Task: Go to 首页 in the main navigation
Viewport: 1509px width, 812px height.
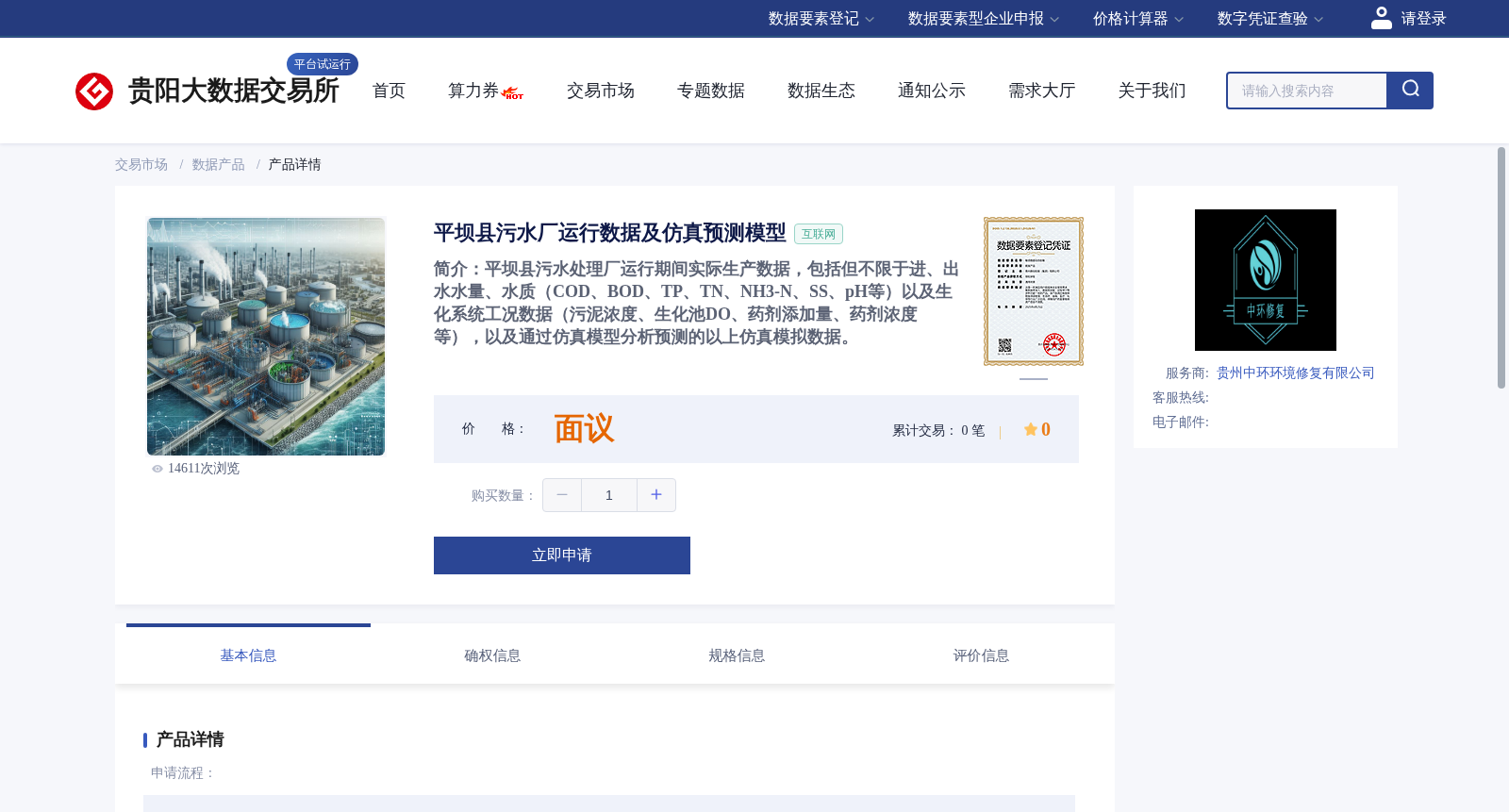Action: pyautogui.click(x=389, y=91)
